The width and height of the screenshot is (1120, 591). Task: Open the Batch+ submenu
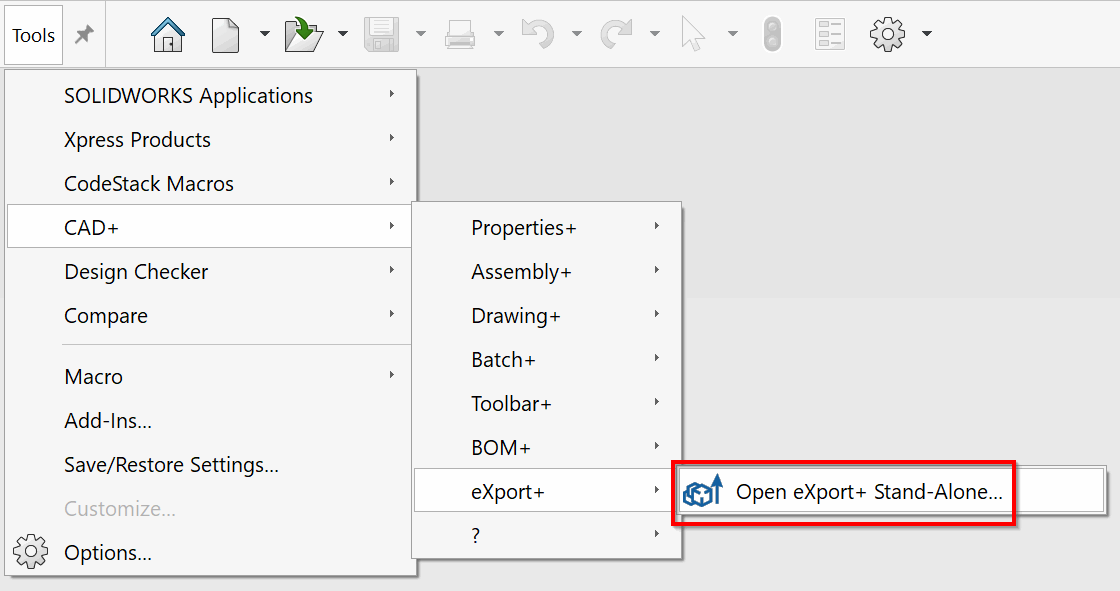[546, 359]
